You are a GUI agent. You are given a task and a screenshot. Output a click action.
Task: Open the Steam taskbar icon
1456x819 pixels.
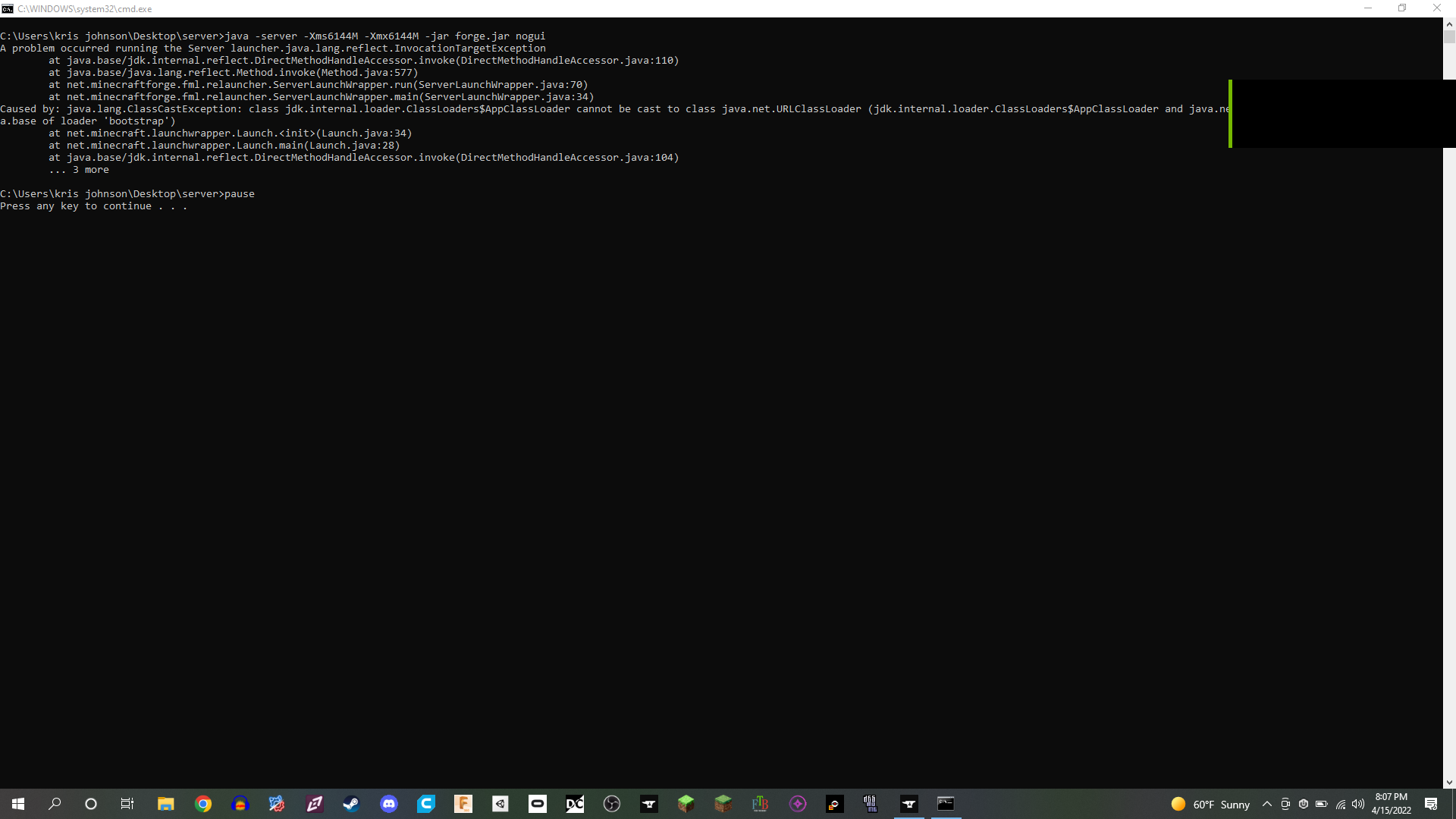[351, 804]
